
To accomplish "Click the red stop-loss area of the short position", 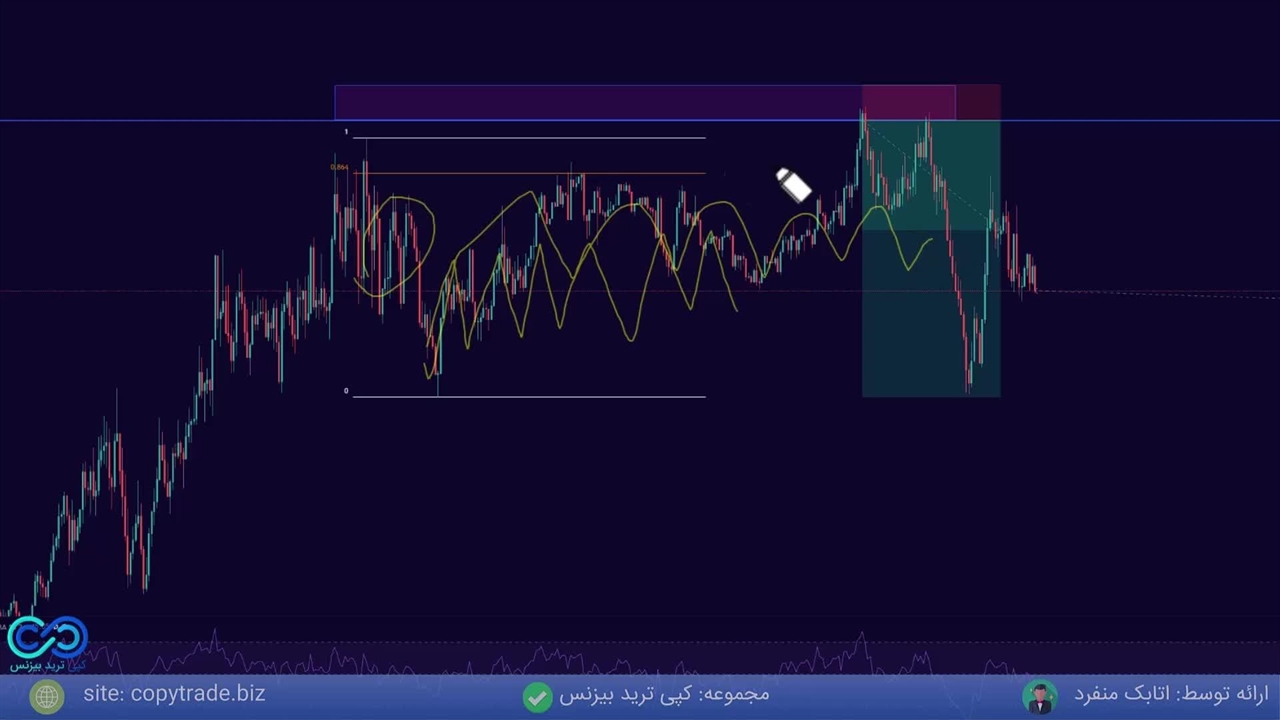I will pyautogui.click(x=908, y=102).
